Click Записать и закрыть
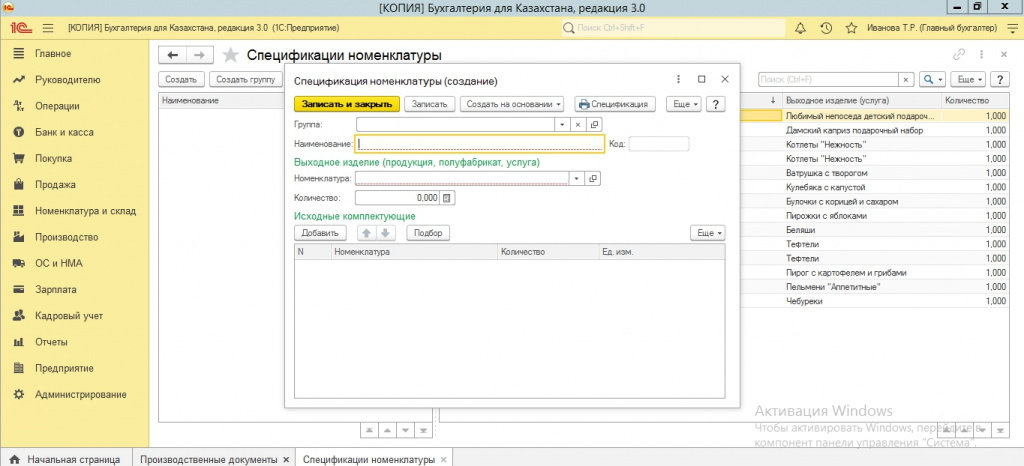 tap(347, 104)
